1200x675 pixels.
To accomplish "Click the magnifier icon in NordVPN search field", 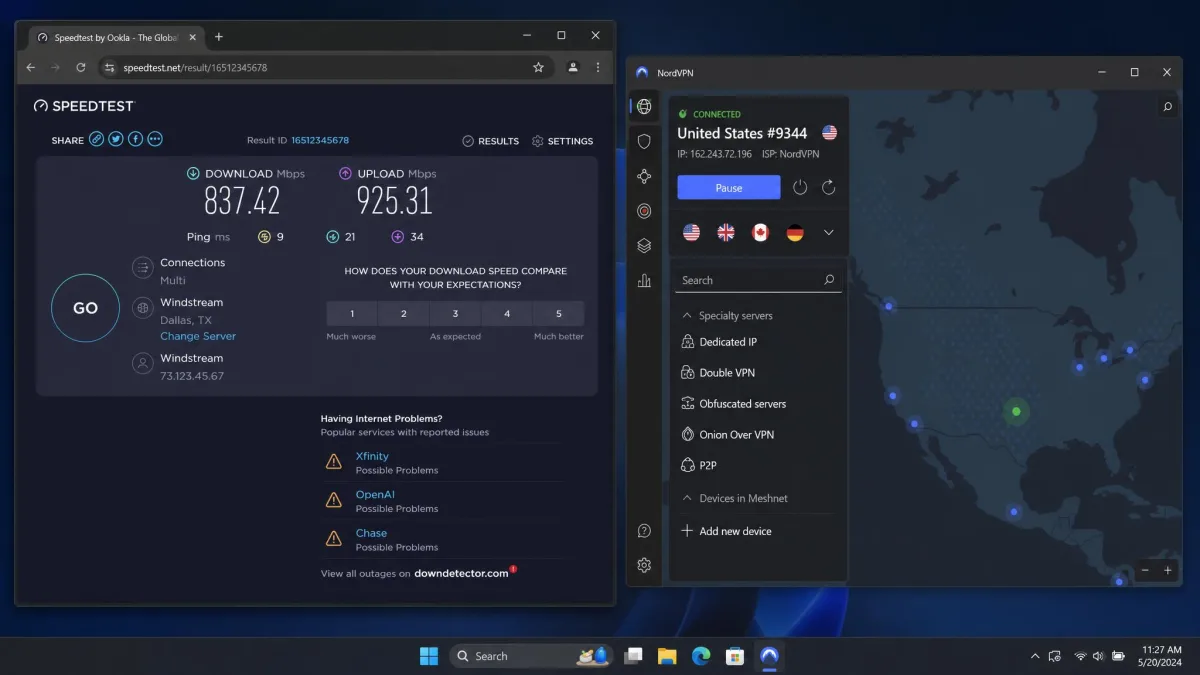I will click(x=829, y=280).
